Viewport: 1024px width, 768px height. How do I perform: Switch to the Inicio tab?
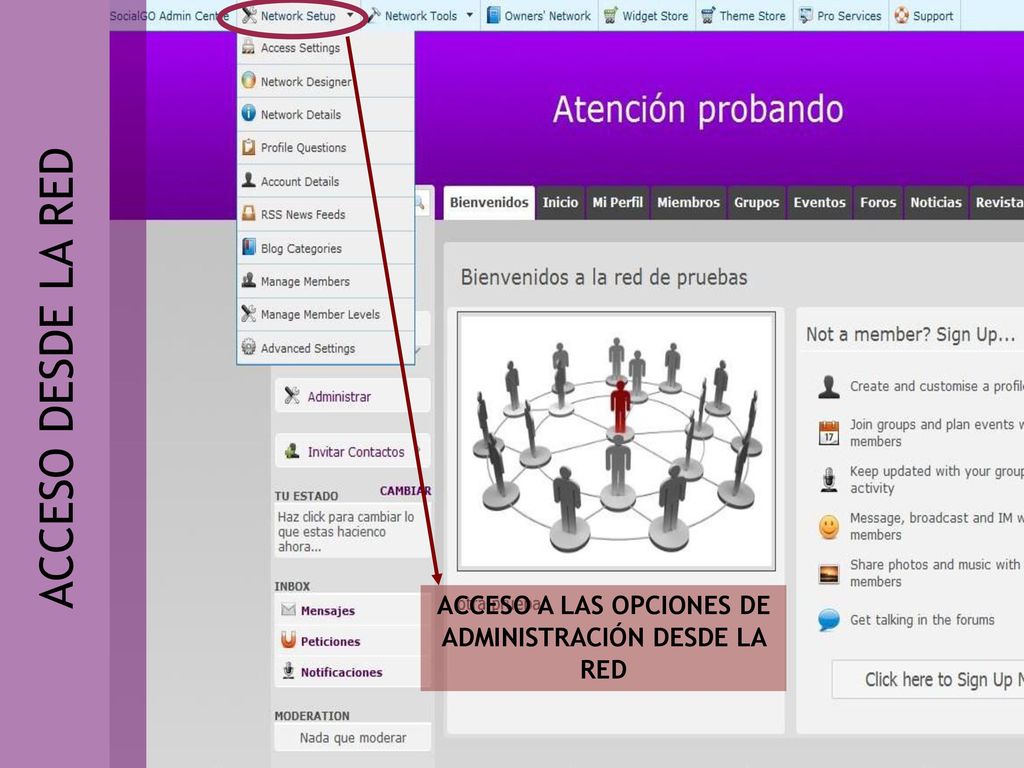point(560,202)
